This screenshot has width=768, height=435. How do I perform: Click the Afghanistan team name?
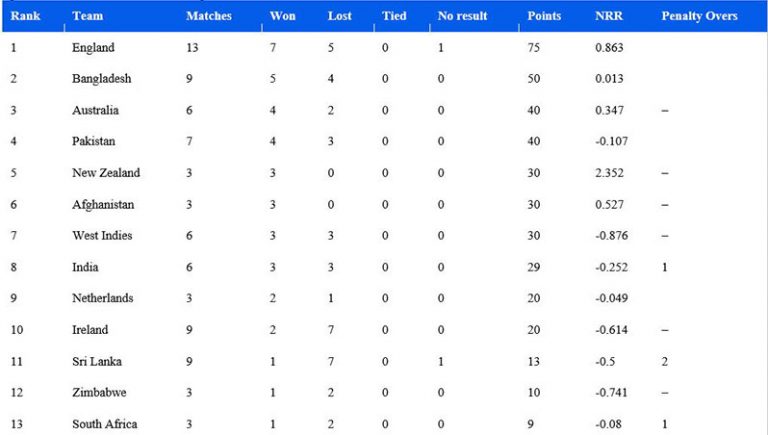[103, 205]
